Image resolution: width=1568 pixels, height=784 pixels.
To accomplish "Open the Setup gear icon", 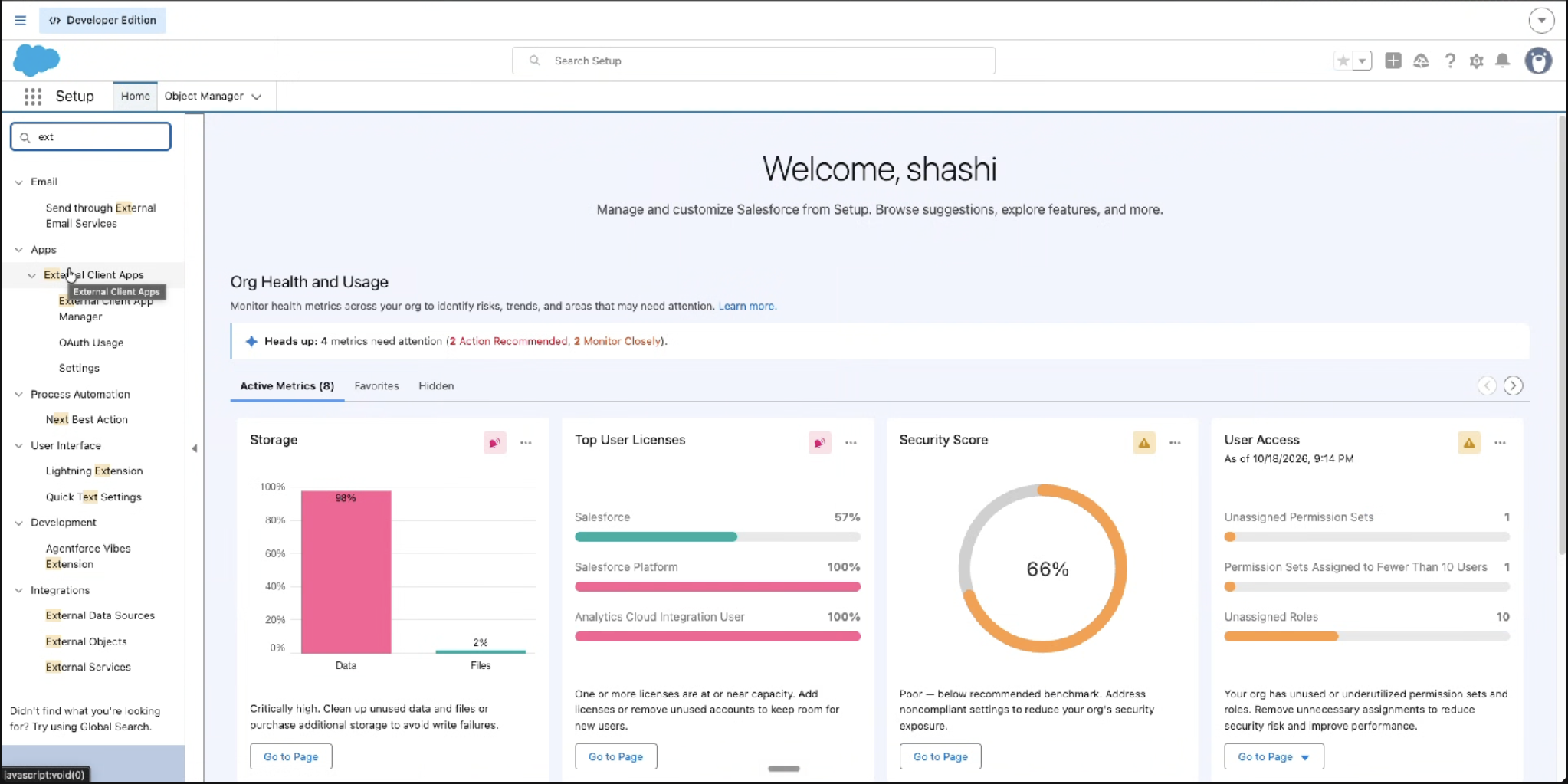I will click(x=1476, y=61).
